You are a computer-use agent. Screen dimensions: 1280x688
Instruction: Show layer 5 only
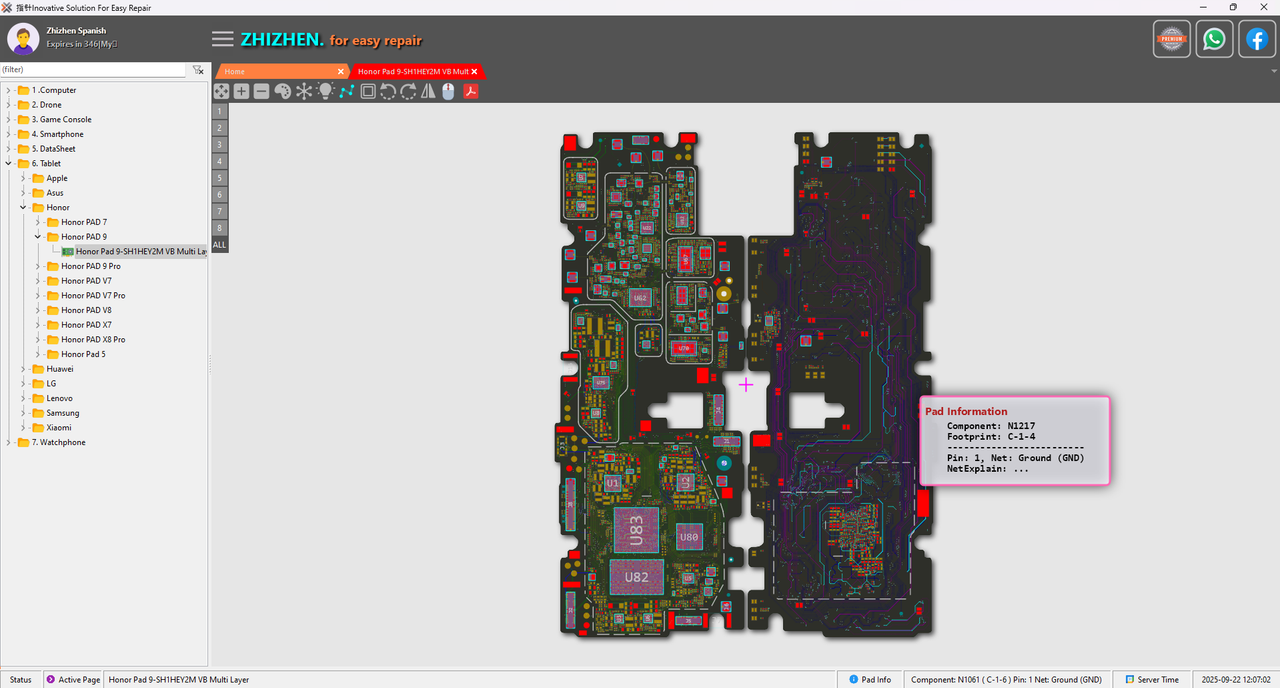[220, 178]
